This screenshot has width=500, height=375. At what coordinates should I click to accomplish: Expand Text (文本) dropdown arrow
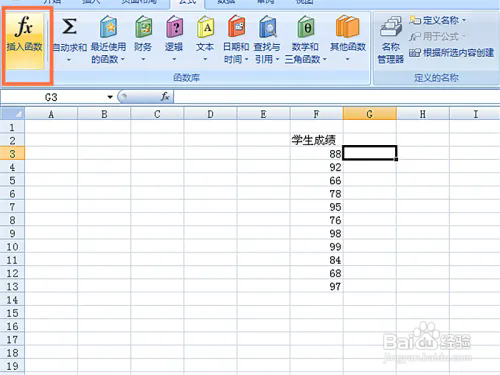pos(205,60)
